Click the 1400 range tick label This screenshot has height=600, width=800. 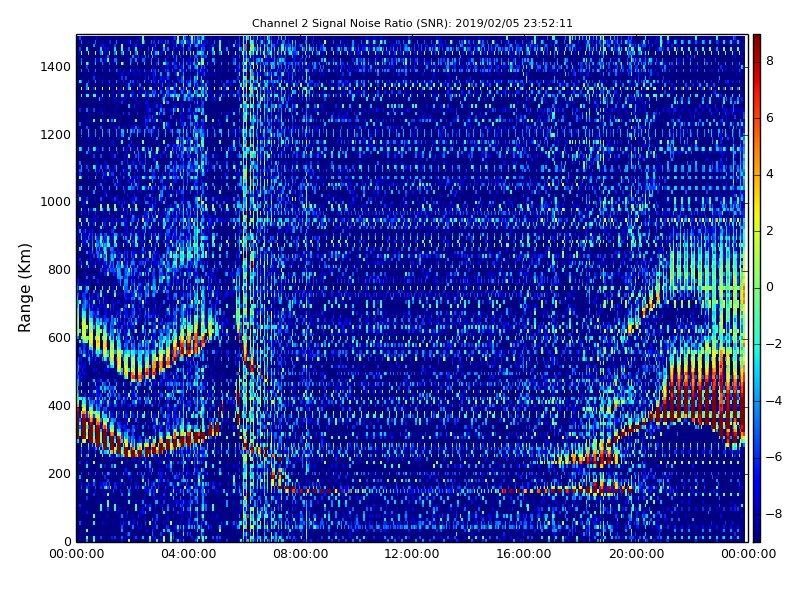56,67
